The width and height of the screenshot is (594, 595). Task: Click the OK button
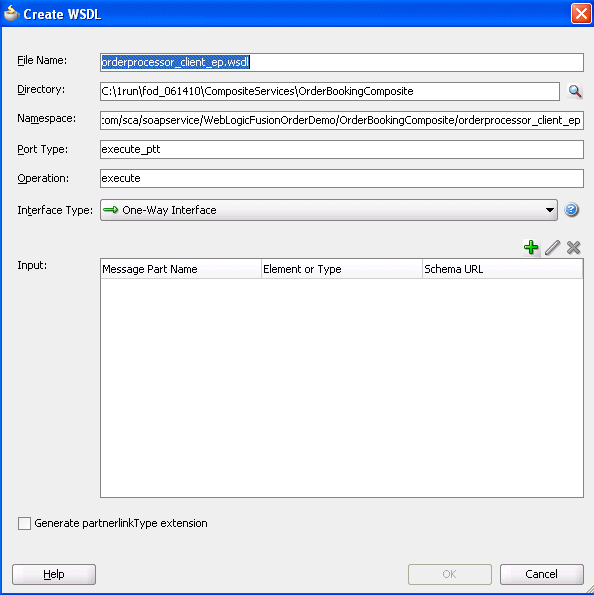coord(450,574)
